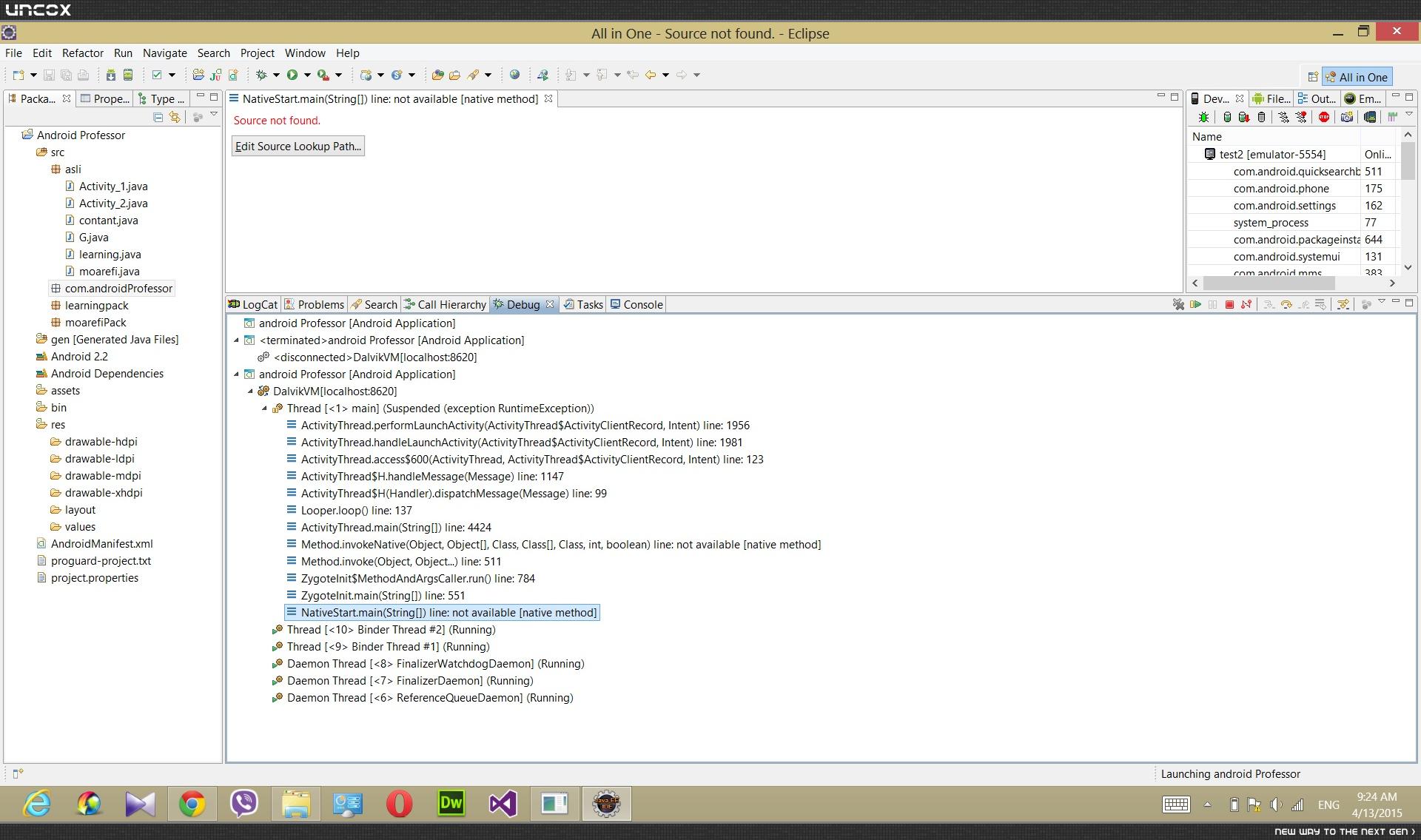1421x840 pixels.
Task: Open Google Chrome from the taskbar
Action: [x=192, y=804]
